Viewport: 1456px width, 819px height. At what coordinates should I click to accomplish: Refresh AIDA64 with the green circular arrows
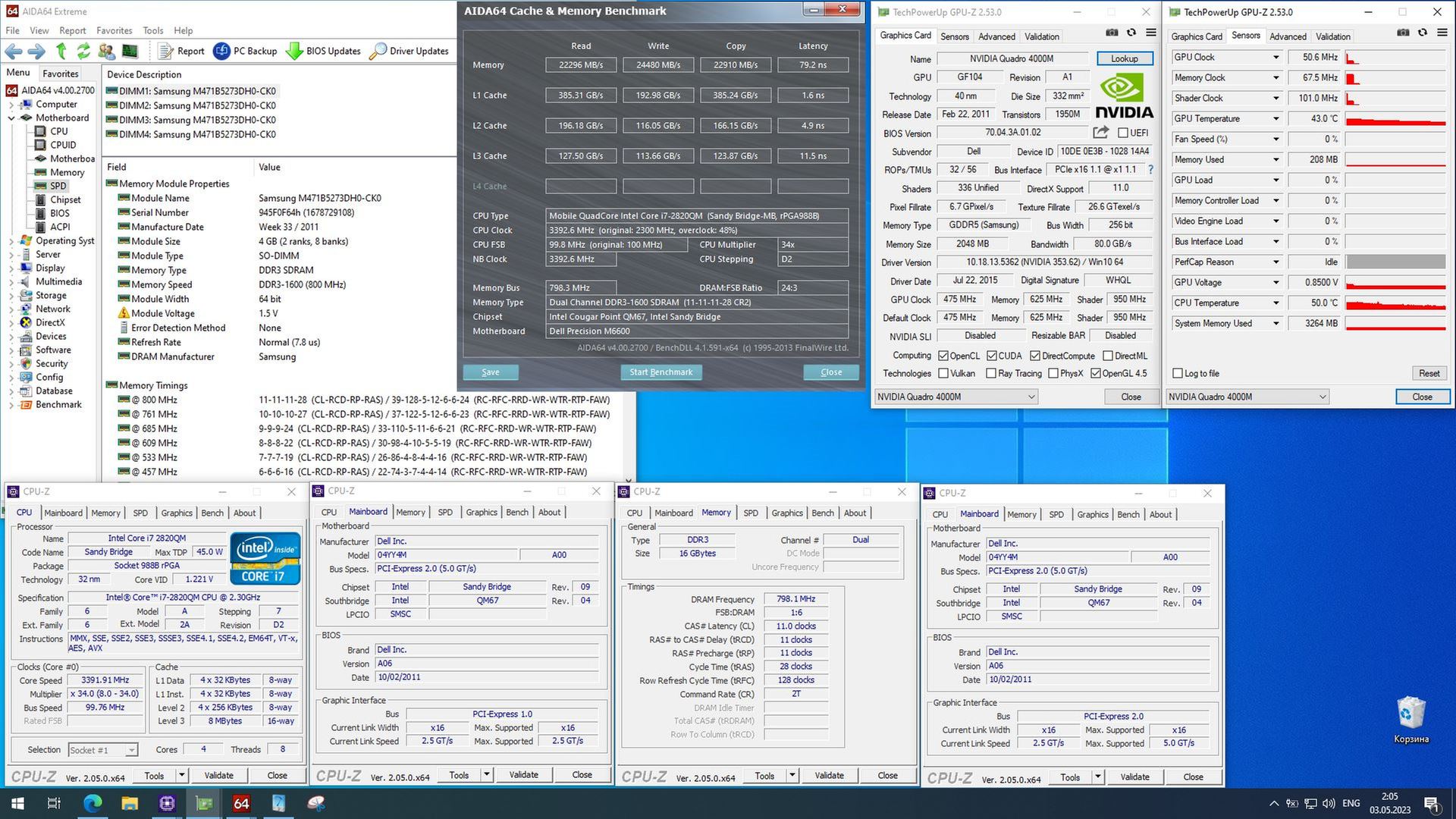click(83, 51)
